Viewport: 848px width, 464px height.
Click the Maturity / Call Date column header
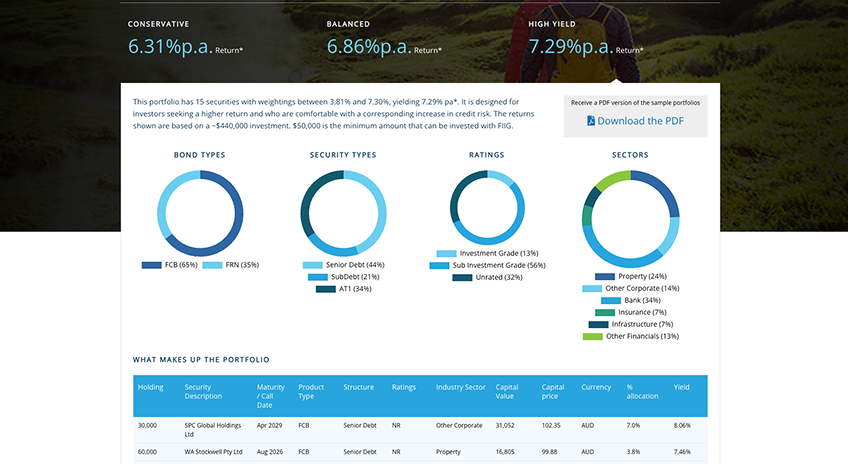coord(270,396)
